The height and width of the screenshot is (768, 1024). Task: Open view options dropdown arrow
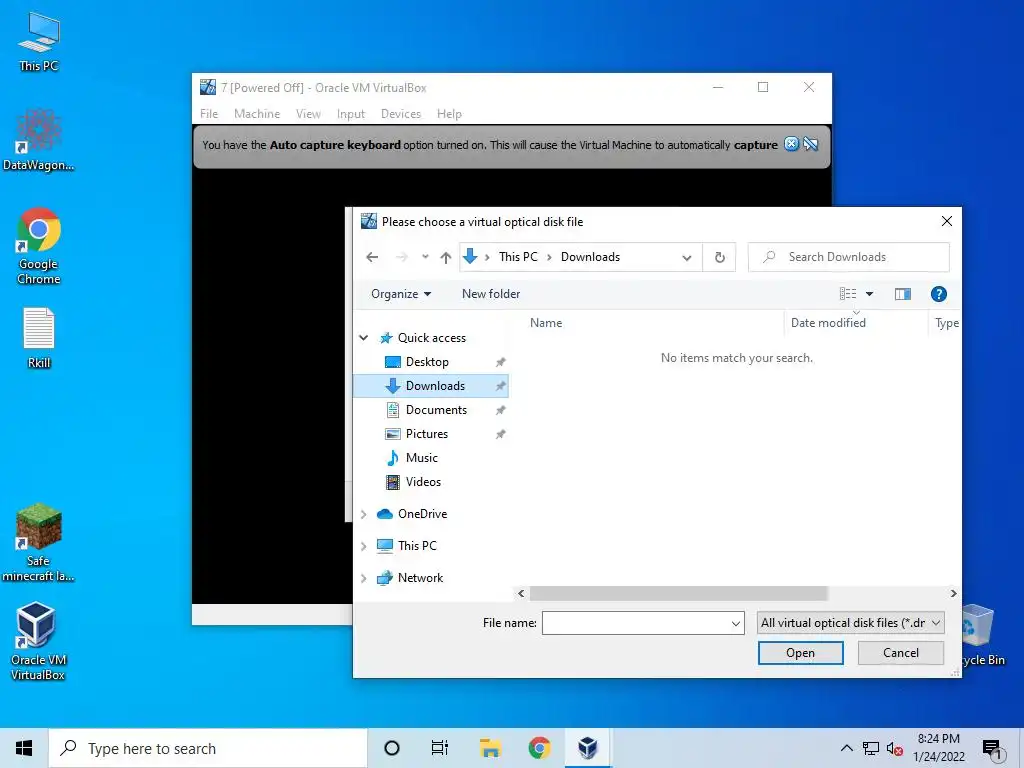pos(869,294)
